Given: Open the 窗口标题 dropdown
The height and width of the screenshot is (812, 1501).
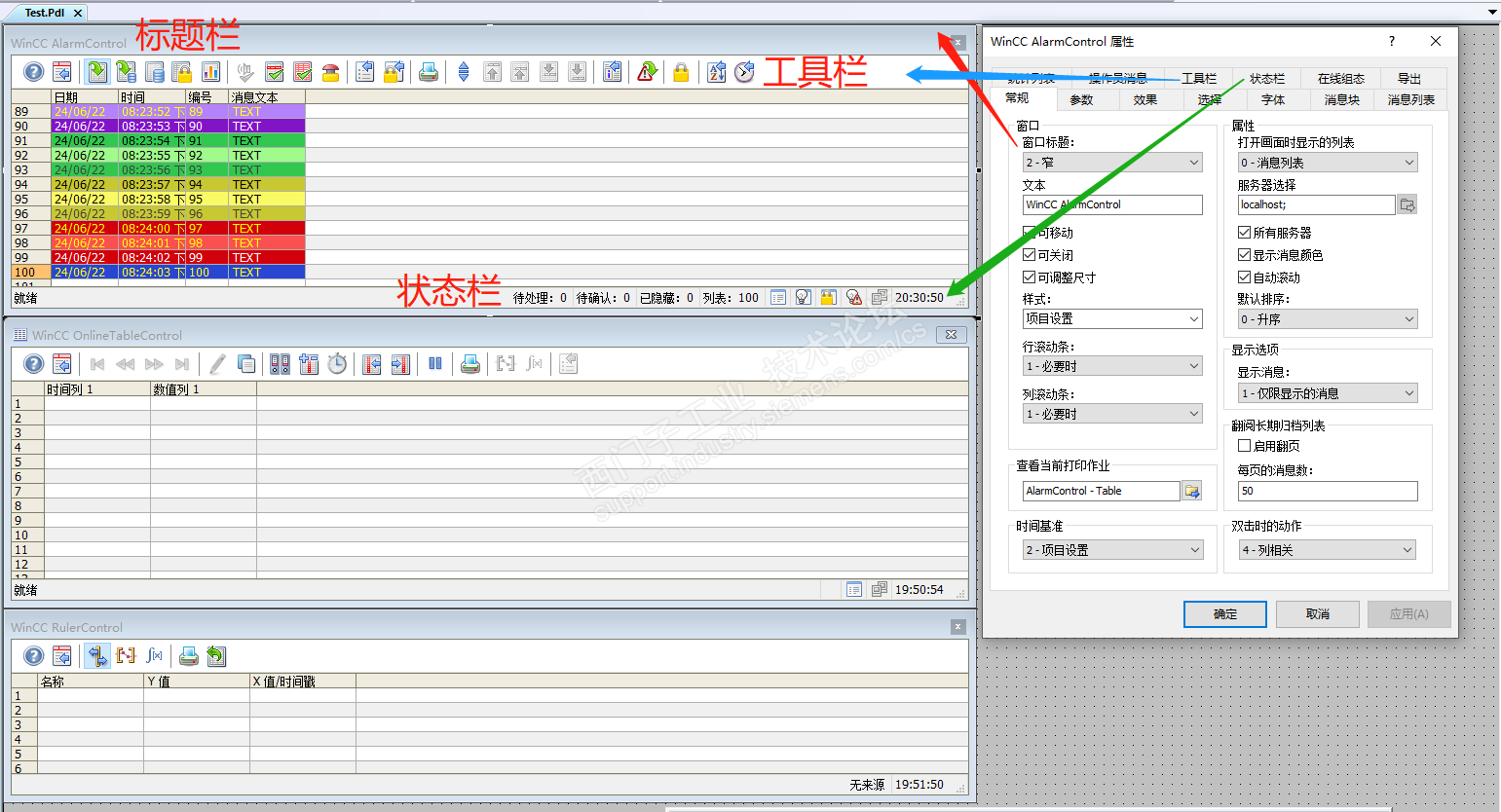Looking at the screenshot, I should pos(1112,163).
